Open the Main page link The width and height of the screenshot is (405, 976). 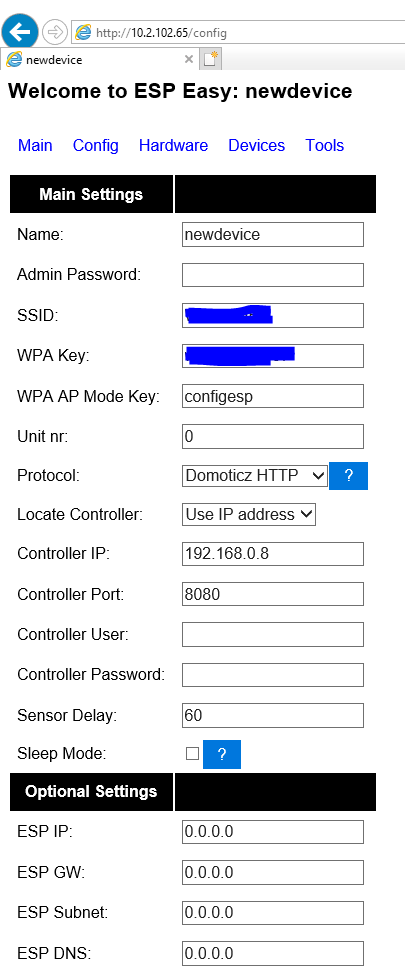[35, 146]
